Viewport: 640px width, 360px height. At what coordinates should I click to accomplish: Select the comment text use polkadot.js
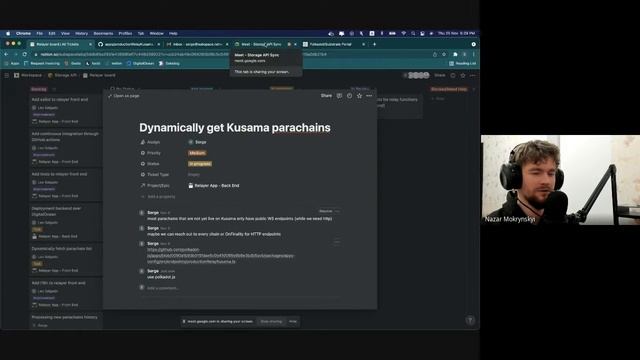coord(161,277)
